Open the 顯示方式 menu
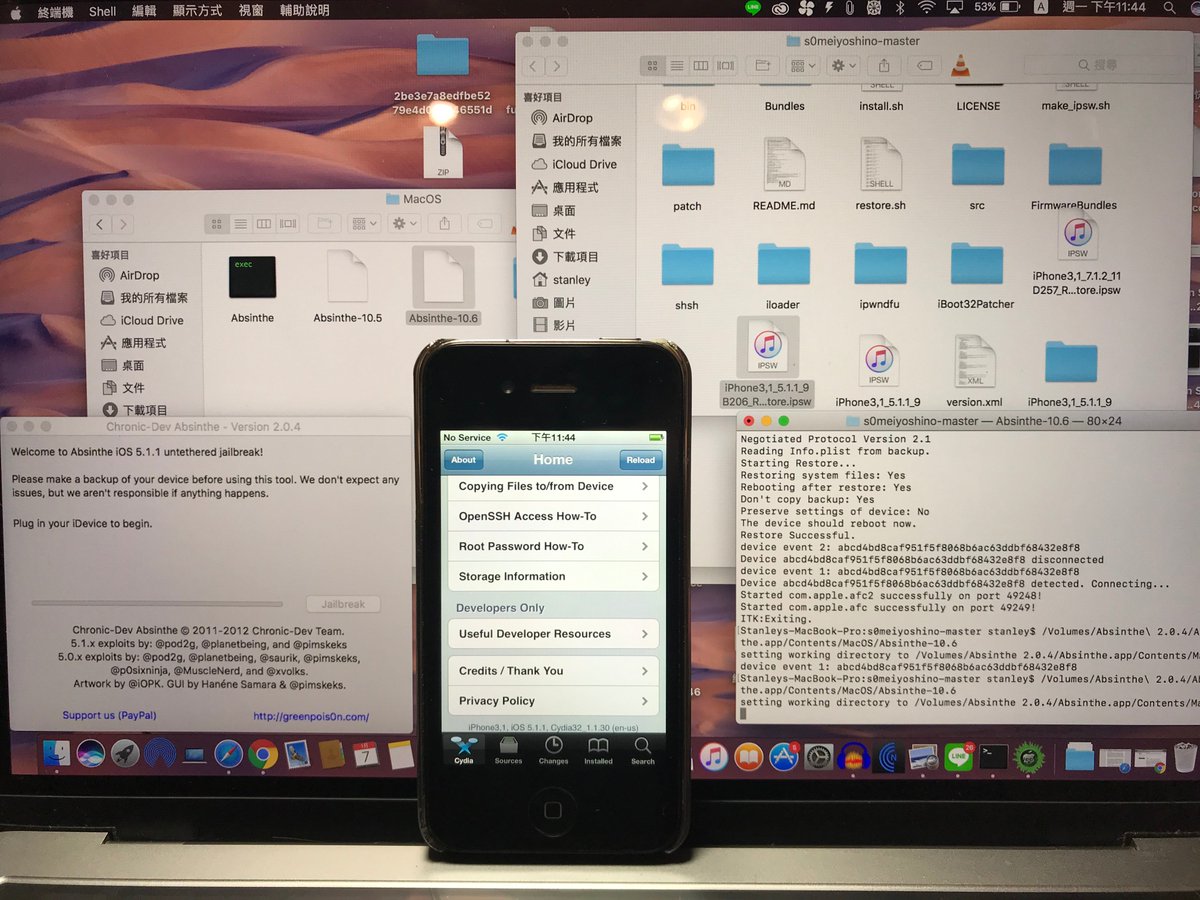1200x900 pixels. tap(197, 11)
